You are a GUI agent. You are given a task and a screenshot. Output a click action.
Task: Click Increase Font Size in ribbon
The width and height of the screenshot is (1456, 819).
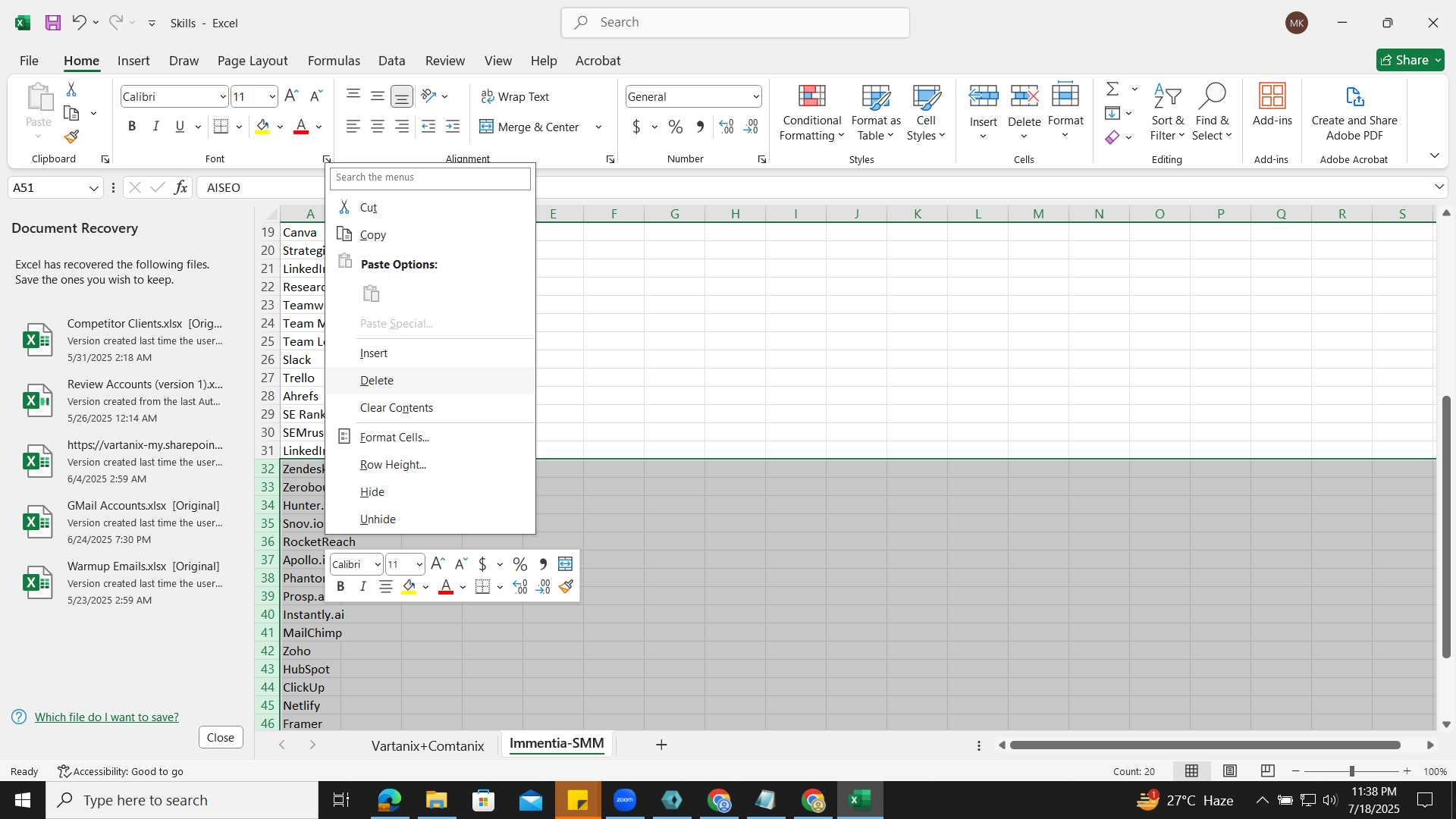(x=291, y=96)
